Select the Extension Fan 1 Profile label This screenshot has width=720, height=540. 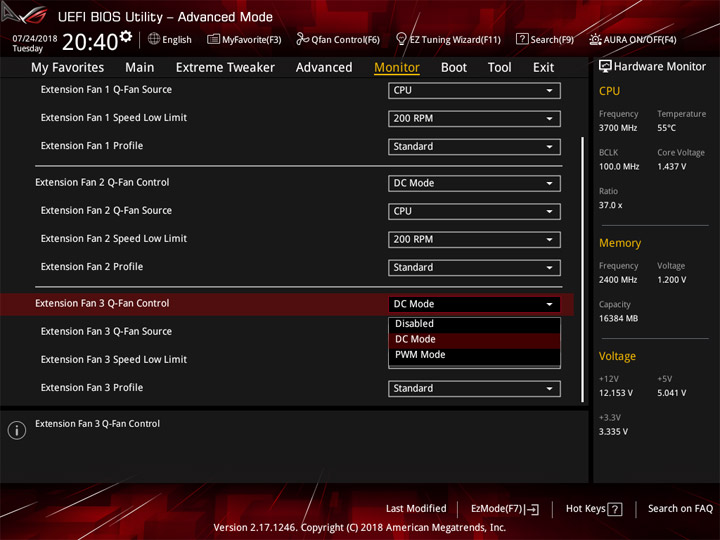coord(92,146)
